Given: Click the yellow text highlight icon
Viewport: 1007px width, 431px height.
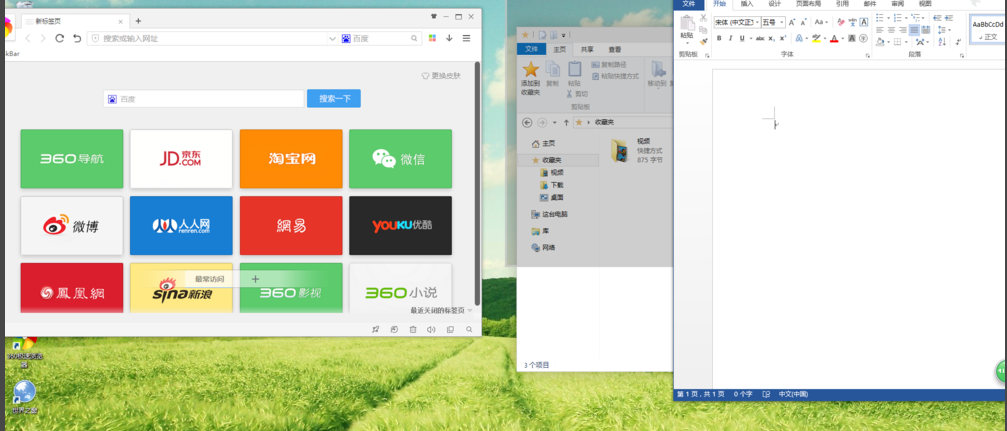Looking at the screenshot, I should coord(815,39).
